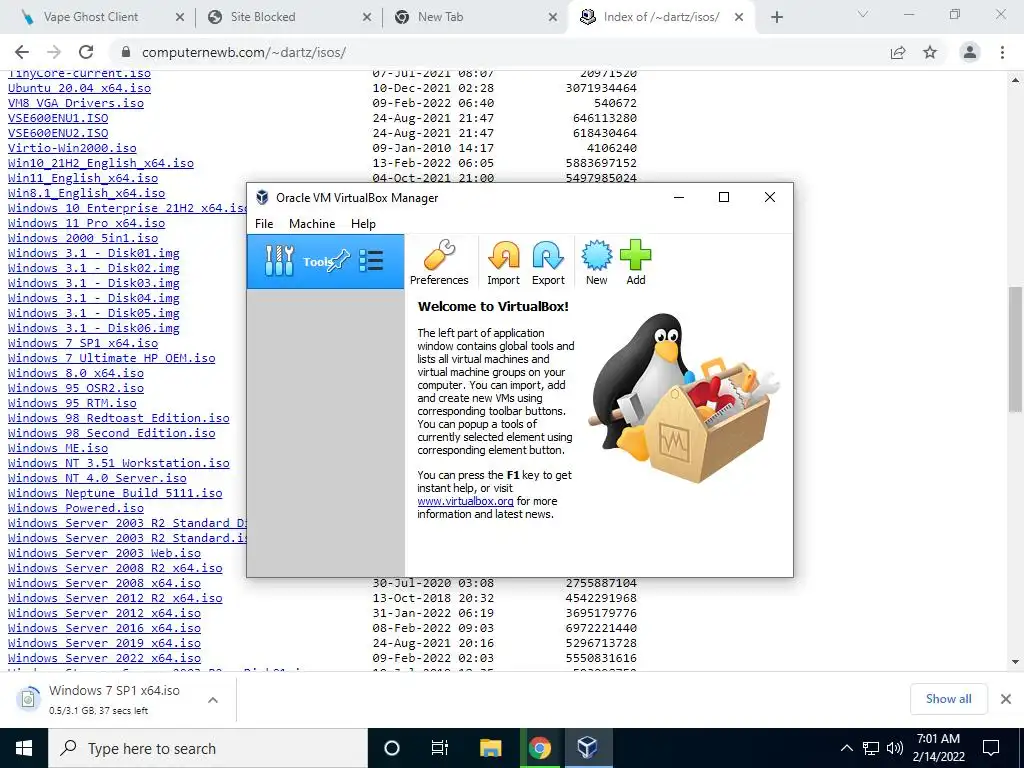The image size is (1024, 768).
Task: Click the scrollbar down arrow
Action: point(1015,662)
